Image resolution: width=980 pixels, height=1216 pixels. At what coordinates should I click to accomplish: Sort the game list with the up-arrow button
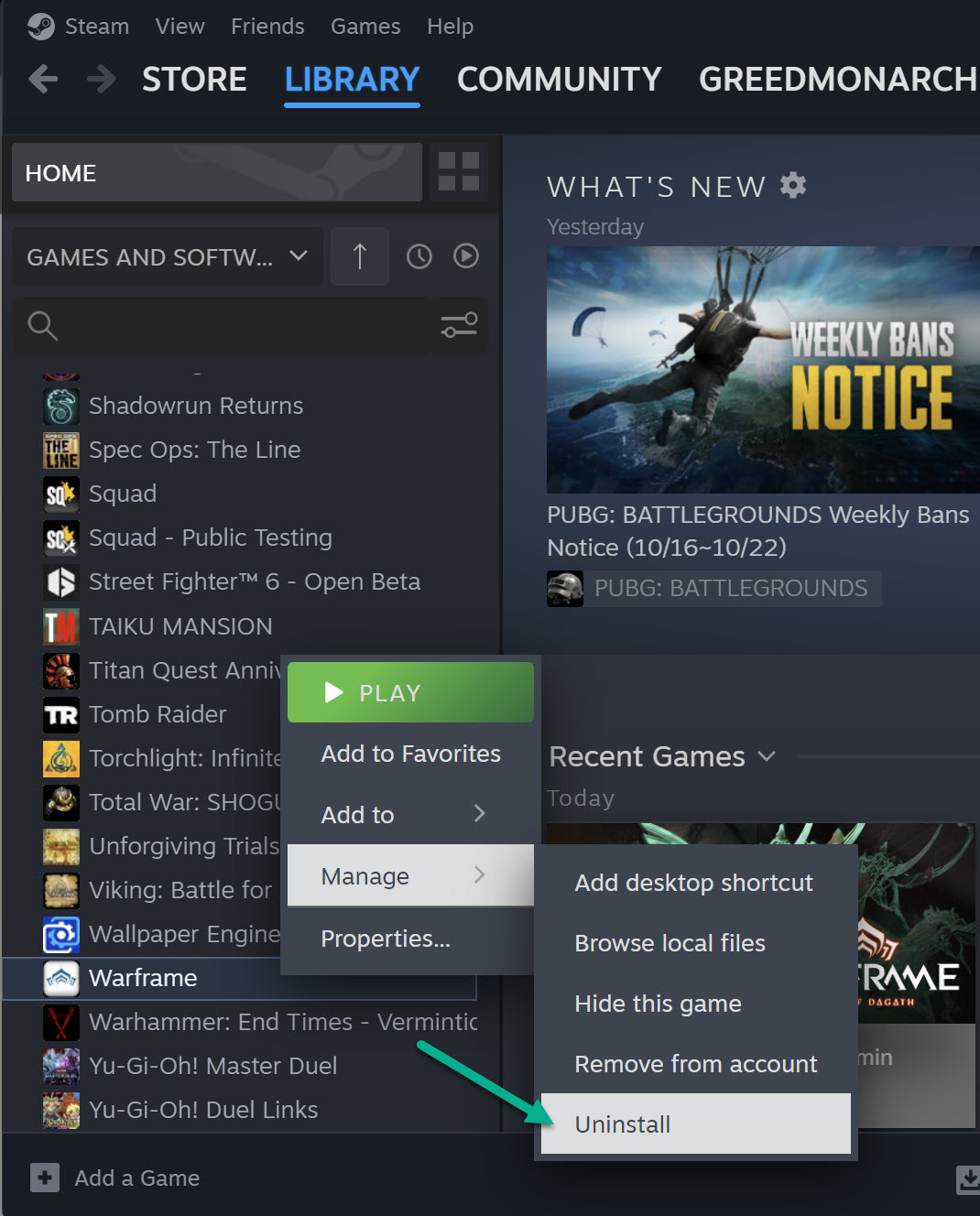pos(360,256)
